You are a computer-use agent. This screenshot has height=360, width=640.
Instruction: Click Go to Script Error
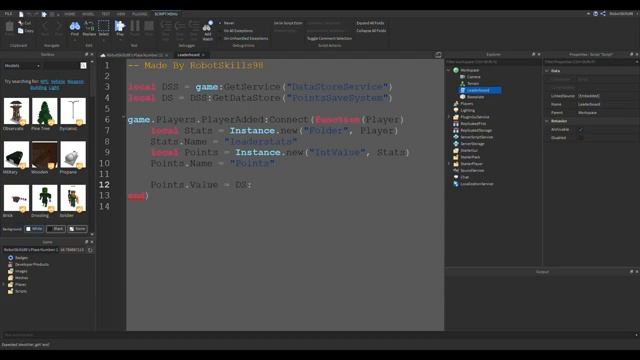[288, 23]
